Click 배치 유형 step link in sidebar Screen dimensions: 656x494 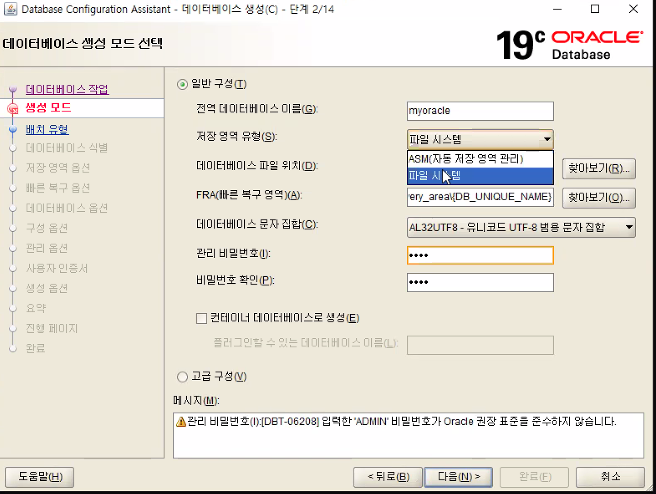click(47, 129)
